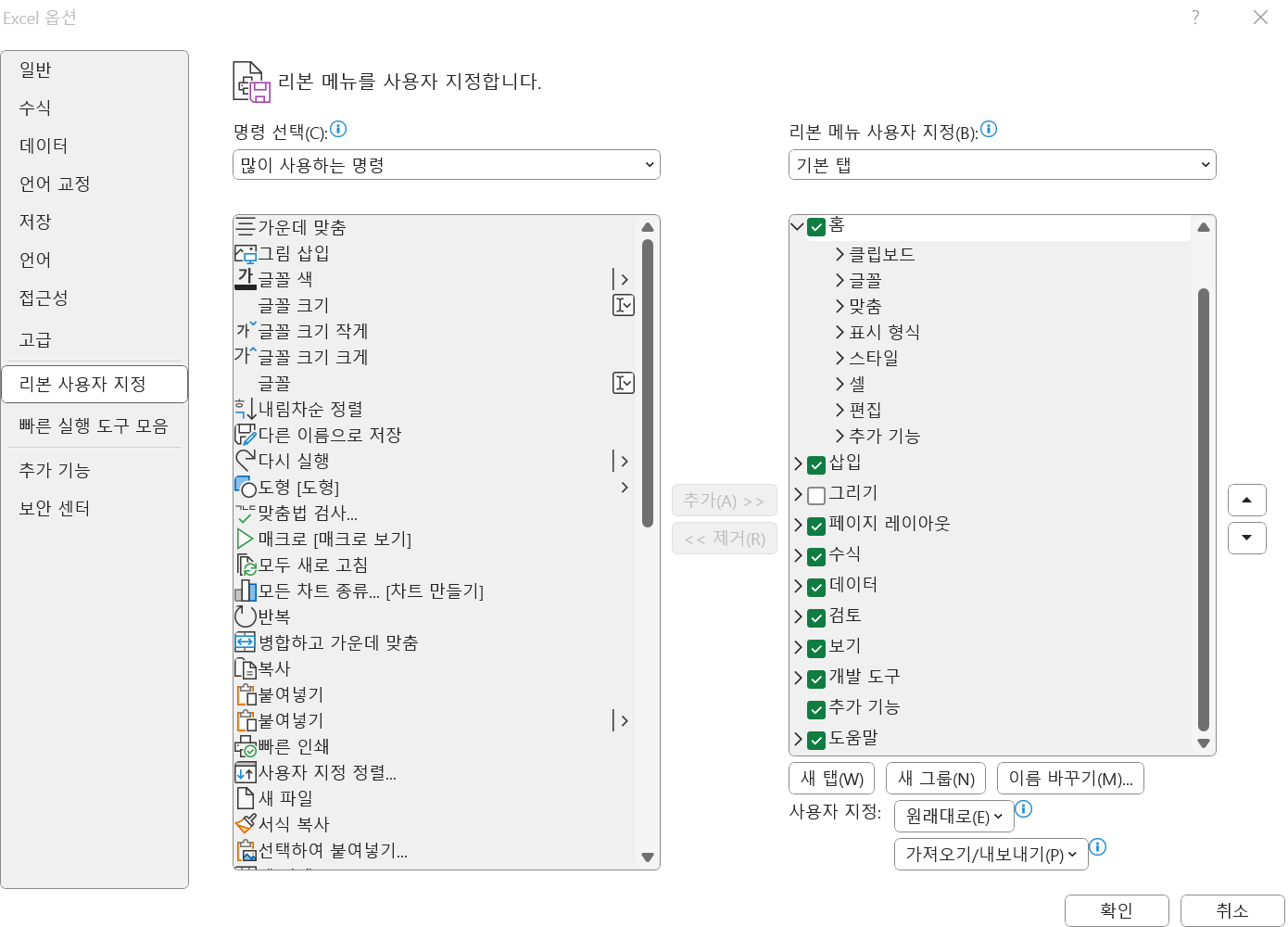Expand the 맞춤 group chevron
1288x927 pixels.
840,305
